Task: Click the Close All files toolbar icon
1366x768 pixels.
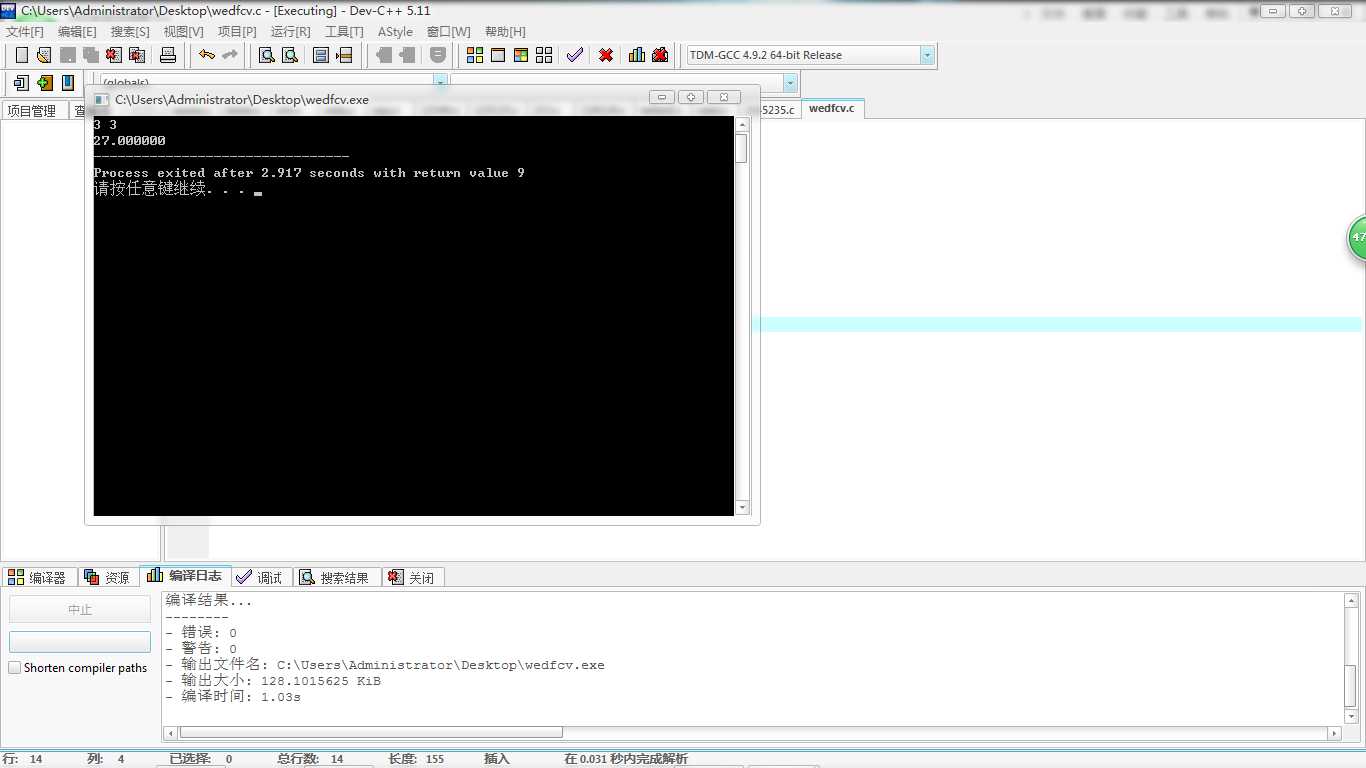Action: click(137, 55)
